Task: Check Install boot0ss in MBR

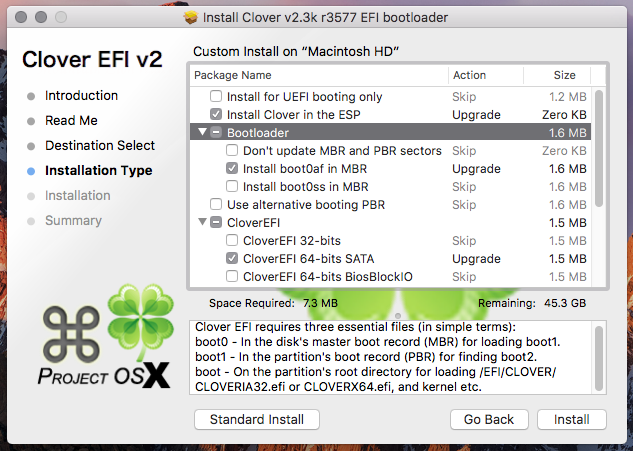Action: click(x=232, y=187)
